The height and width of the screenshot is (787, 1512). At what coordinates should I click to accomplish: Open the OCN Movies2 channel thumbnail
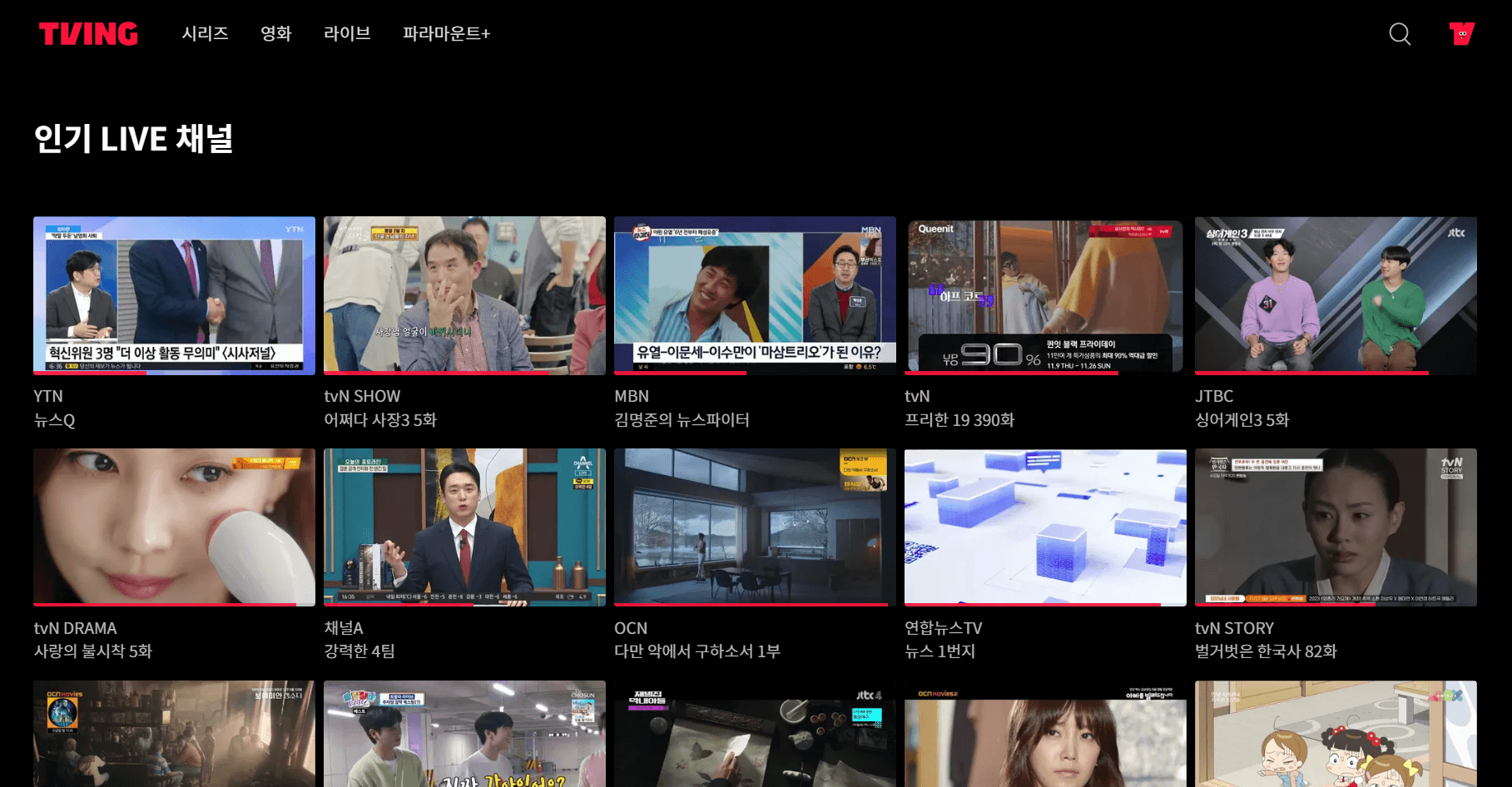(1045, 734)
